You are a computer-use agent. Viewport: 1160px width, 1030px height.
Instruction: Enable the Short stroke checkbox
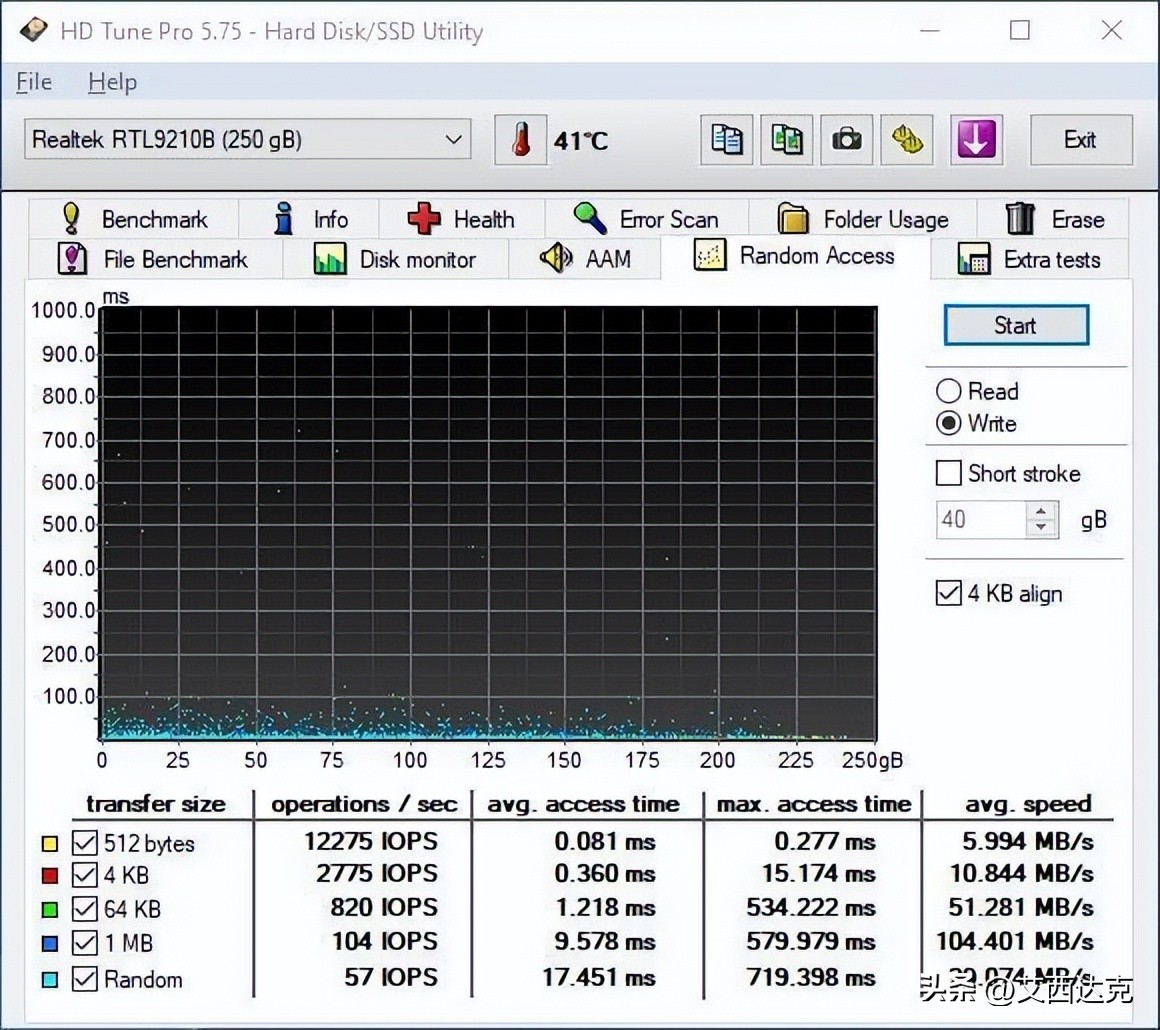[948, 472]
